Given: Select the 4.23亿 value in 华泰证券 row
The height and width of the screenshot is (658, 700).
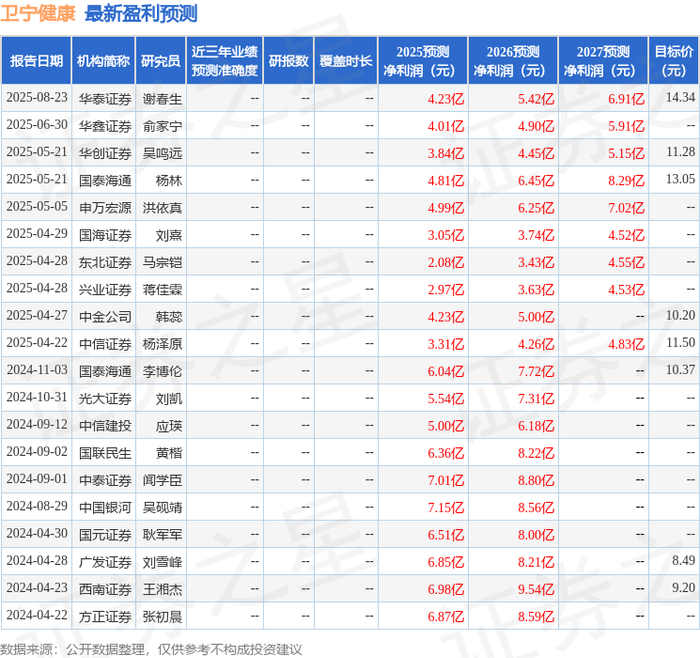Looking at the screenshot, I should (446, 99).
